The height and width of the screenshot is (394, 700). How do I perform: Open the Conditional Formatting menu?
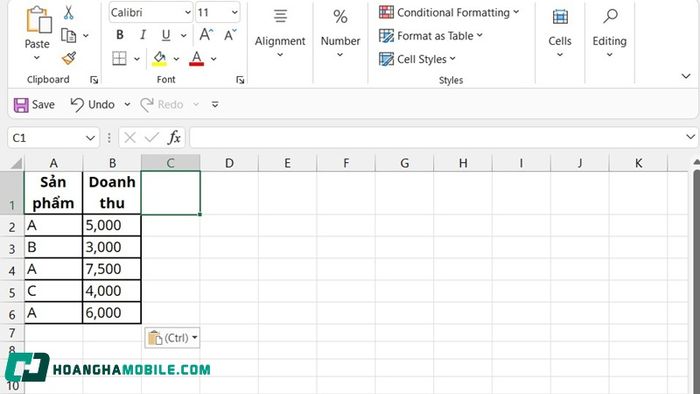(449, 12)
